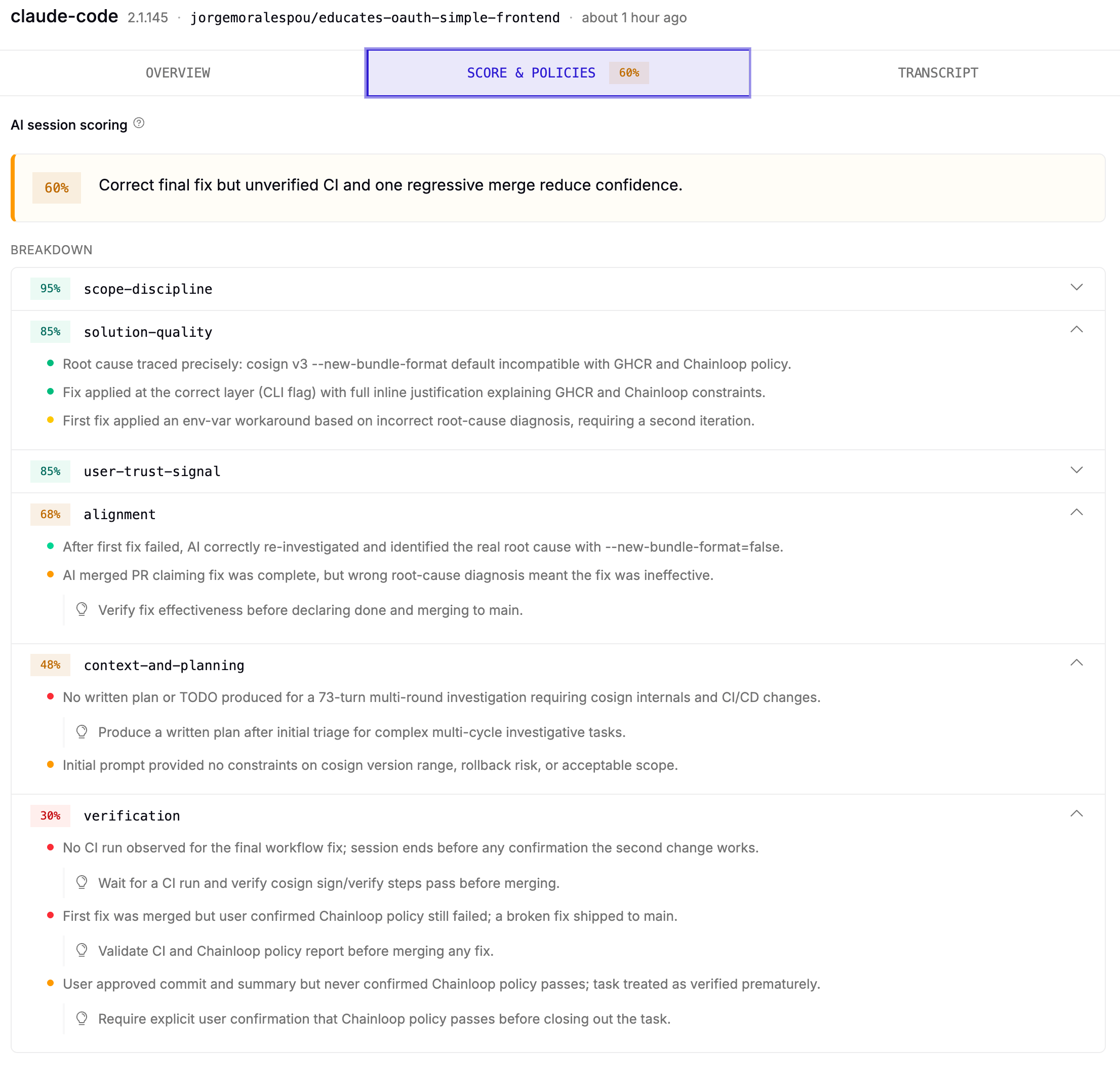Screen dimensions: 1120x1091
Task: Click tip Validate CI and Chainloop policy report
Action: (296, 951)
